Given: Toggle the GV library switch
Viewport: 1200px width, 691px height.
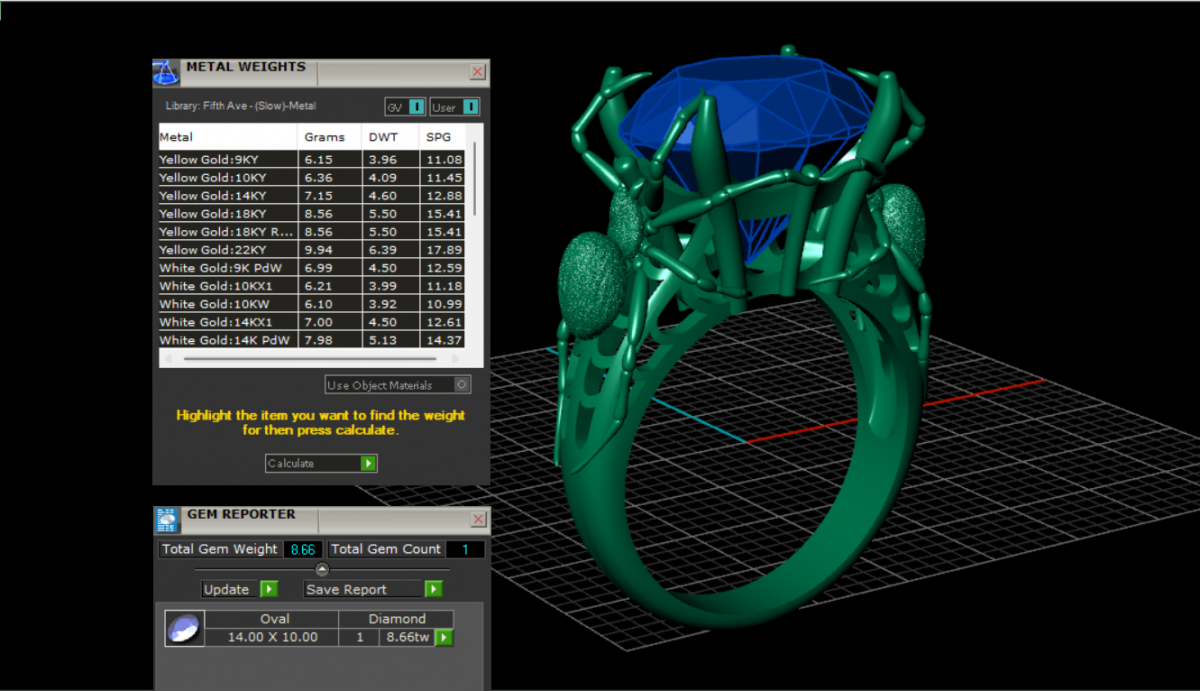Looking at the screenshot, I should (x=416, y=107).
